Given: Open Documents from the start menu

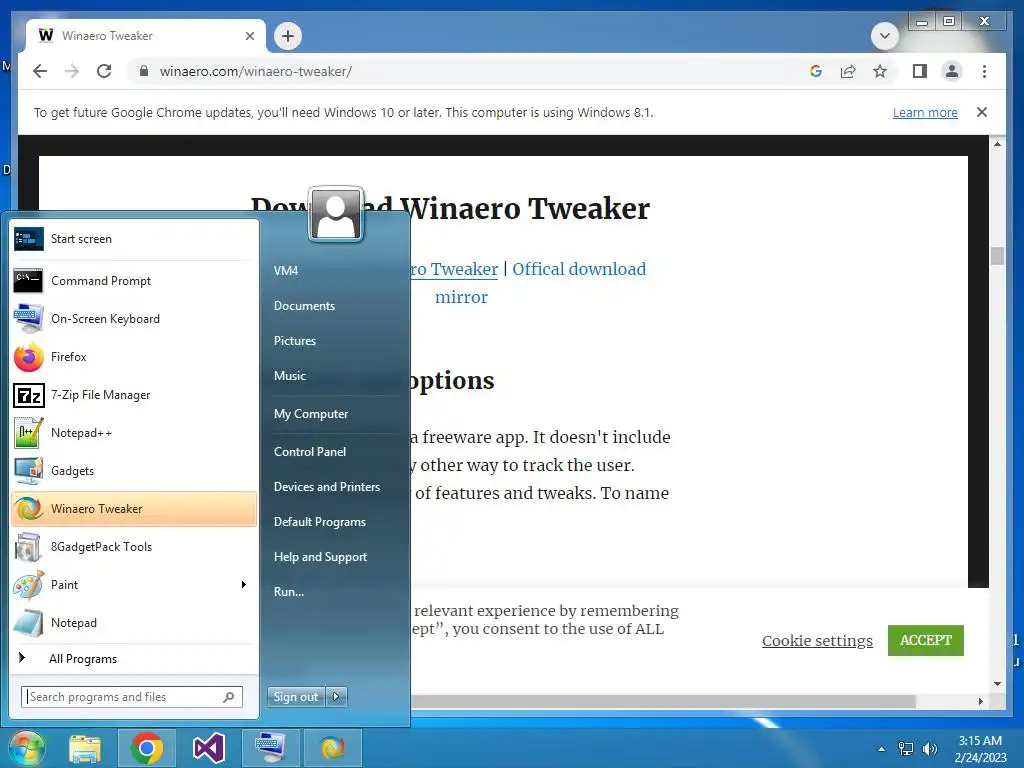Looking at the screenshot, I should [x=304, y=306].
